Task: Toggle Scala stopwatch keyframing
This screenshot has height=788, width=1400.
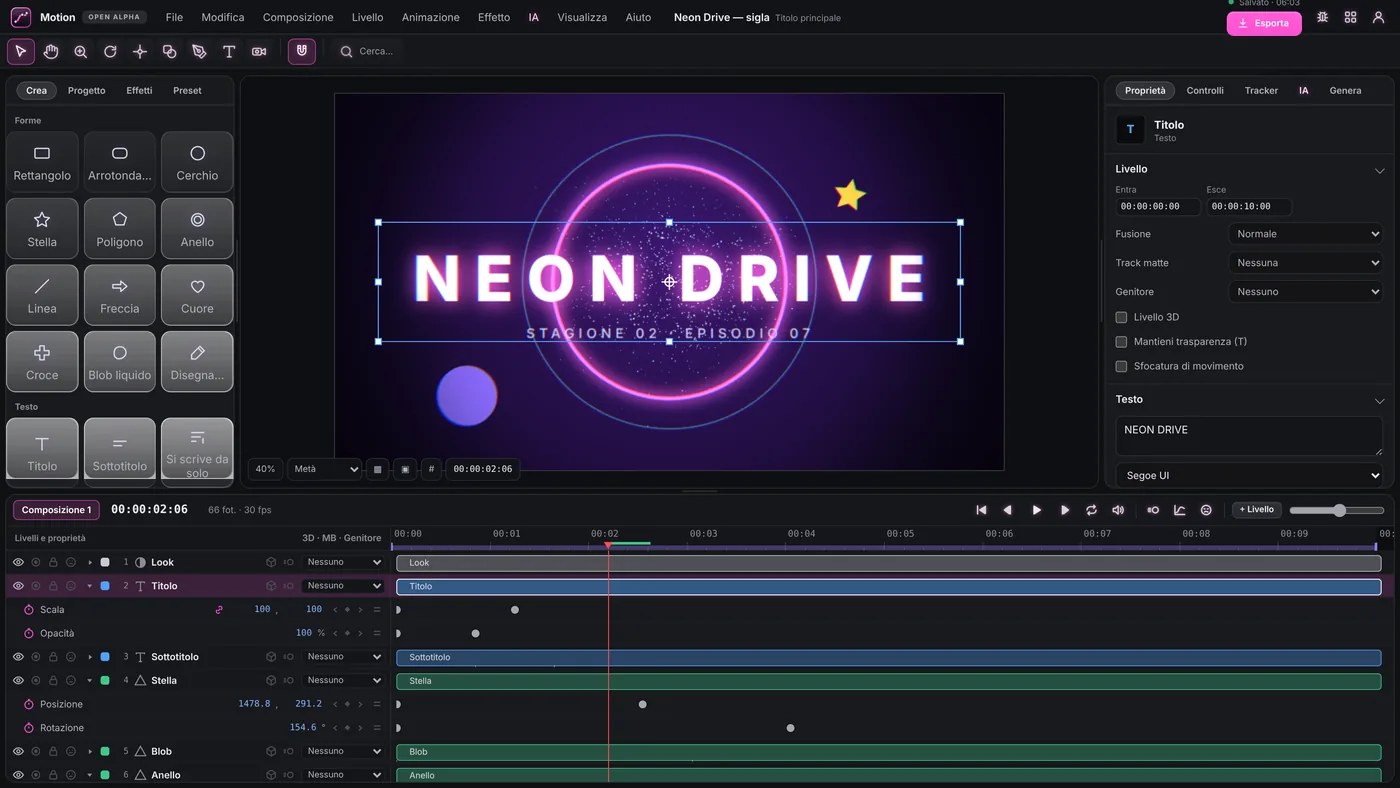Action: (29, 609)
